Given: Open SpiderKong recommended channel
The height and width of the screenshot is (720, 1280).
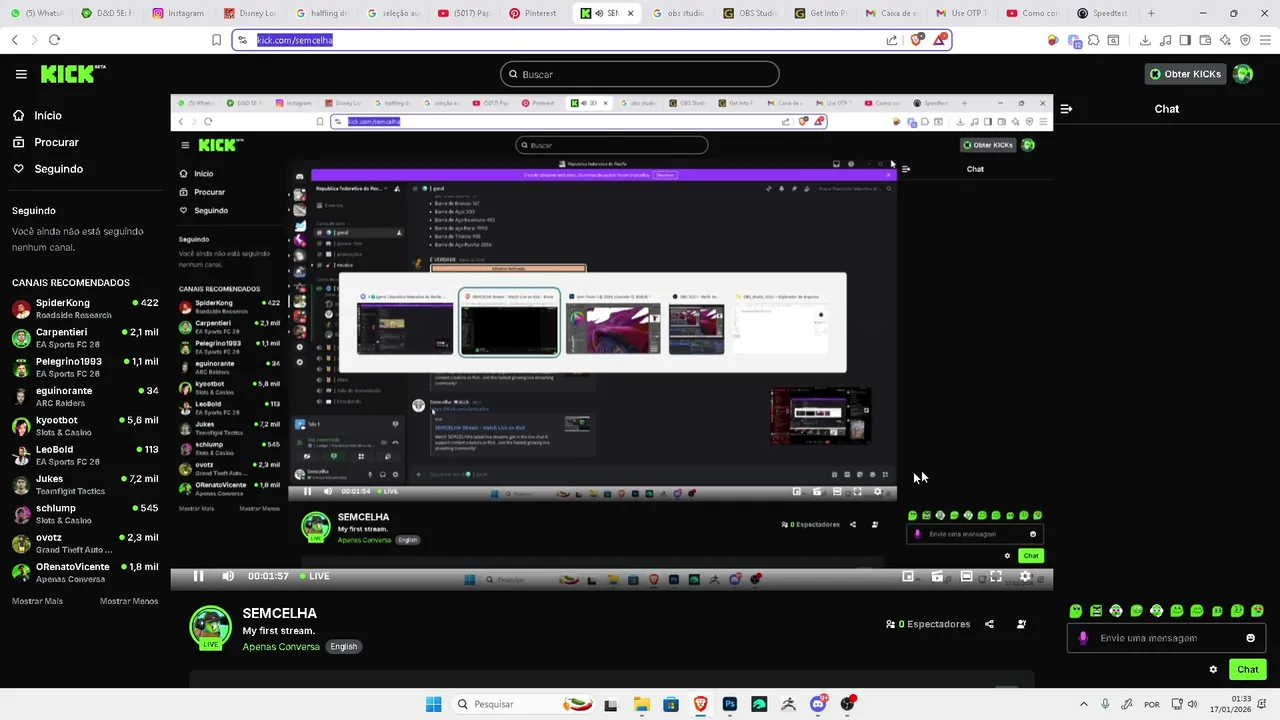Looking at the screenshot, I should click(85, 308).
